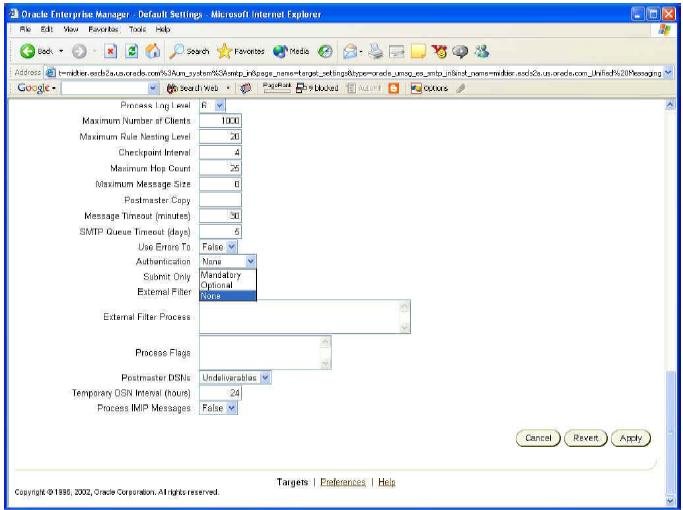683x510 pixels.
Task: Open the View menu
Action: [x=71, y=29]
